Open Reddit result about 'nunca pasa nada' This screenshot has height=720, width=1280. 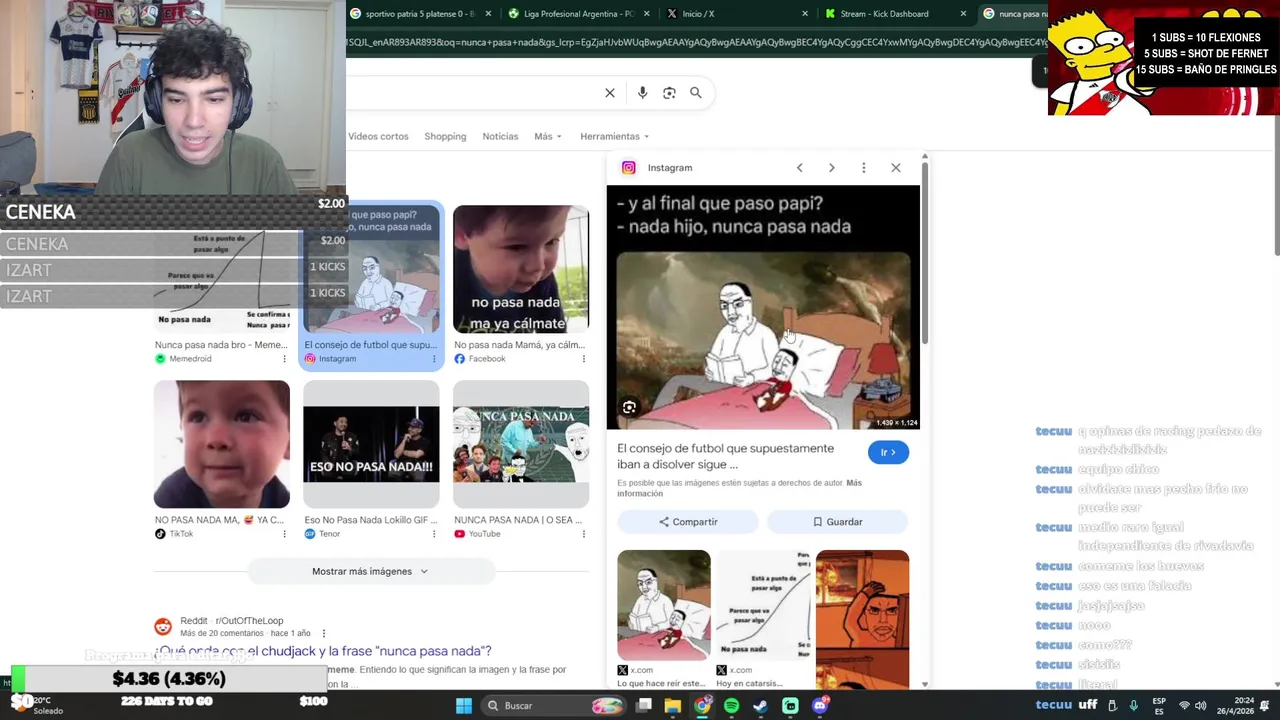(x=323, y=651)
